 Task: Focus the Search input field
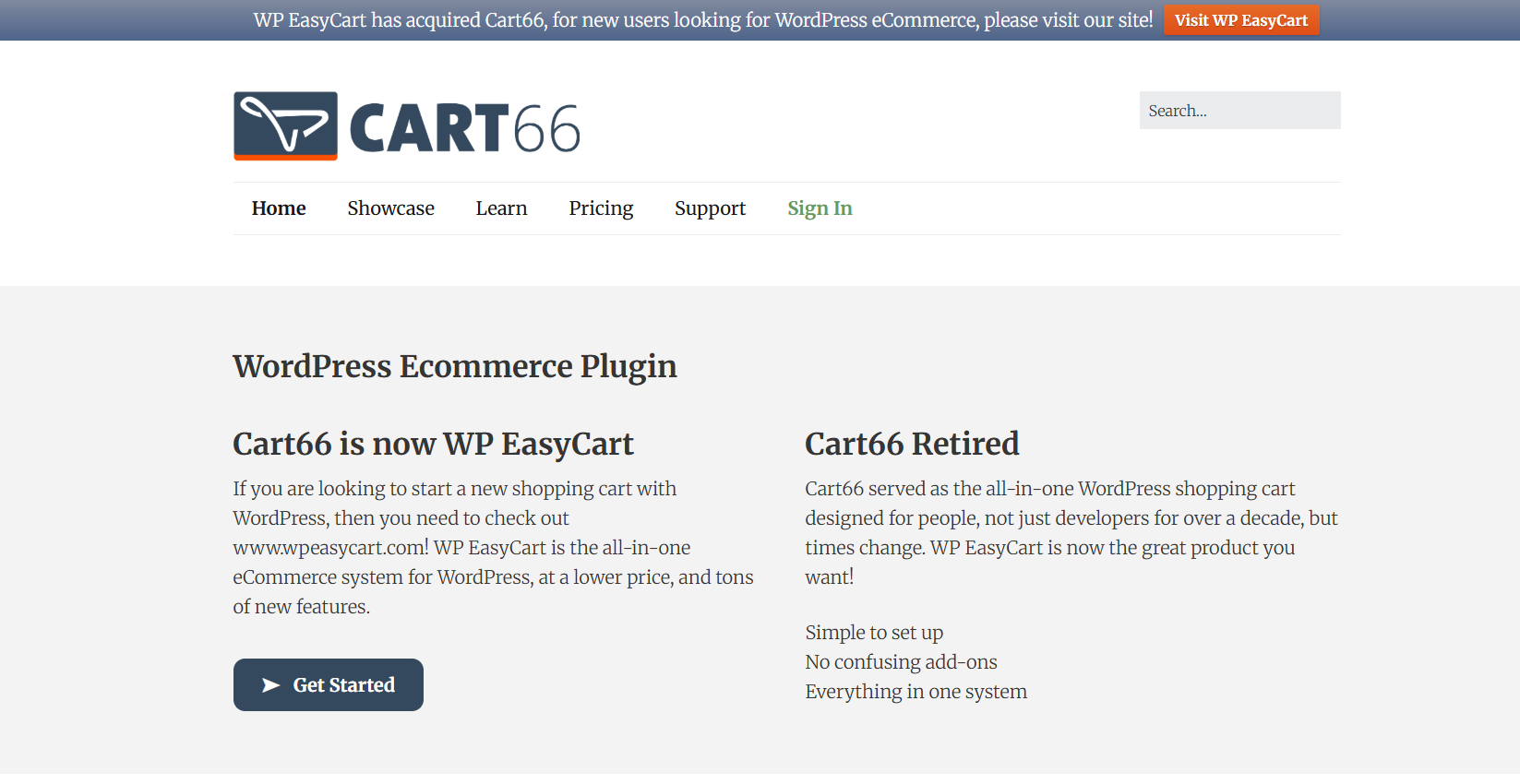(x=1239, y=111)
